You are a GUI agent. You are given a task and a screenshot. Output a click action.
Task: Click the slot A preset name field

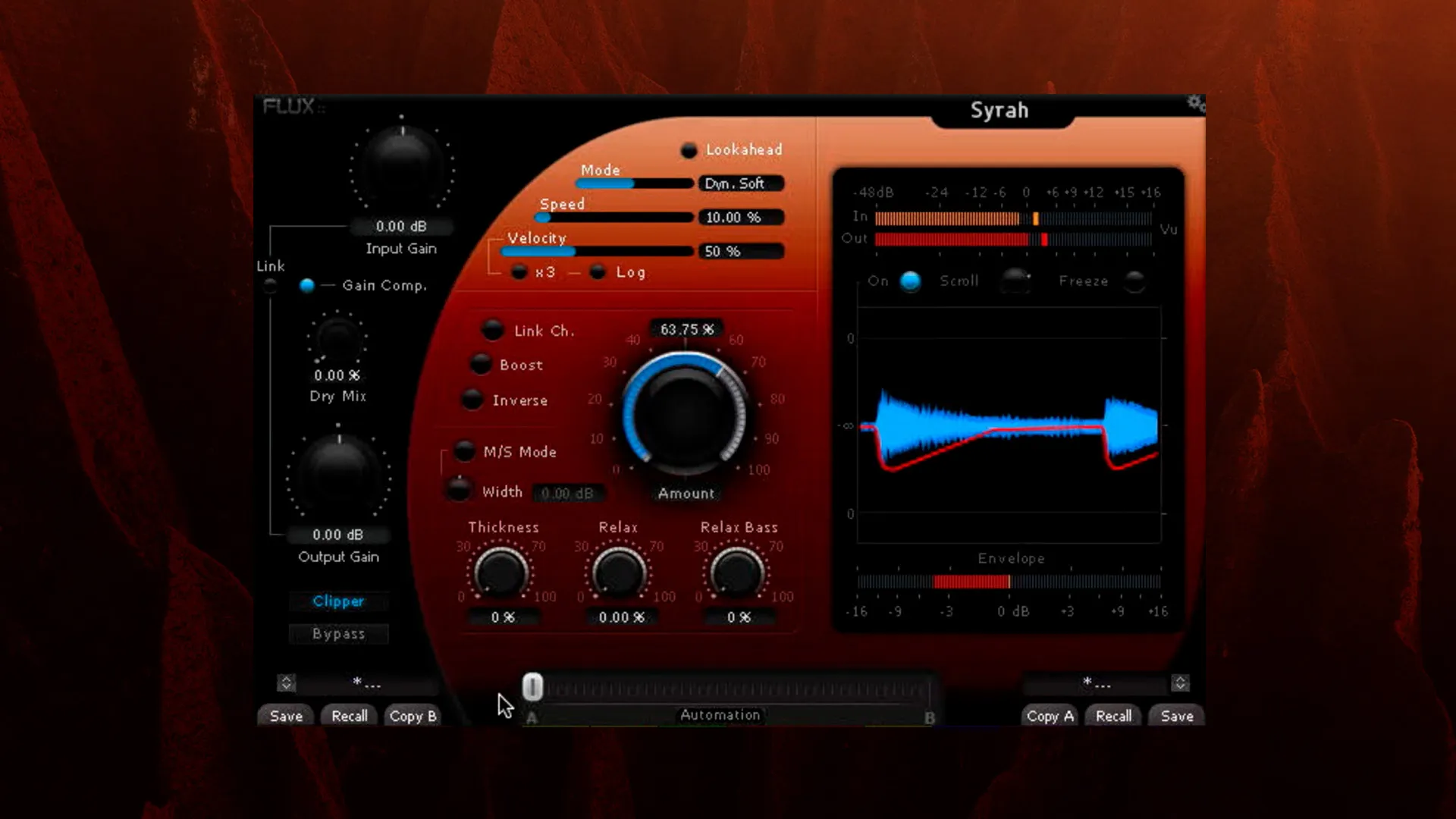[x=368, y=683]
